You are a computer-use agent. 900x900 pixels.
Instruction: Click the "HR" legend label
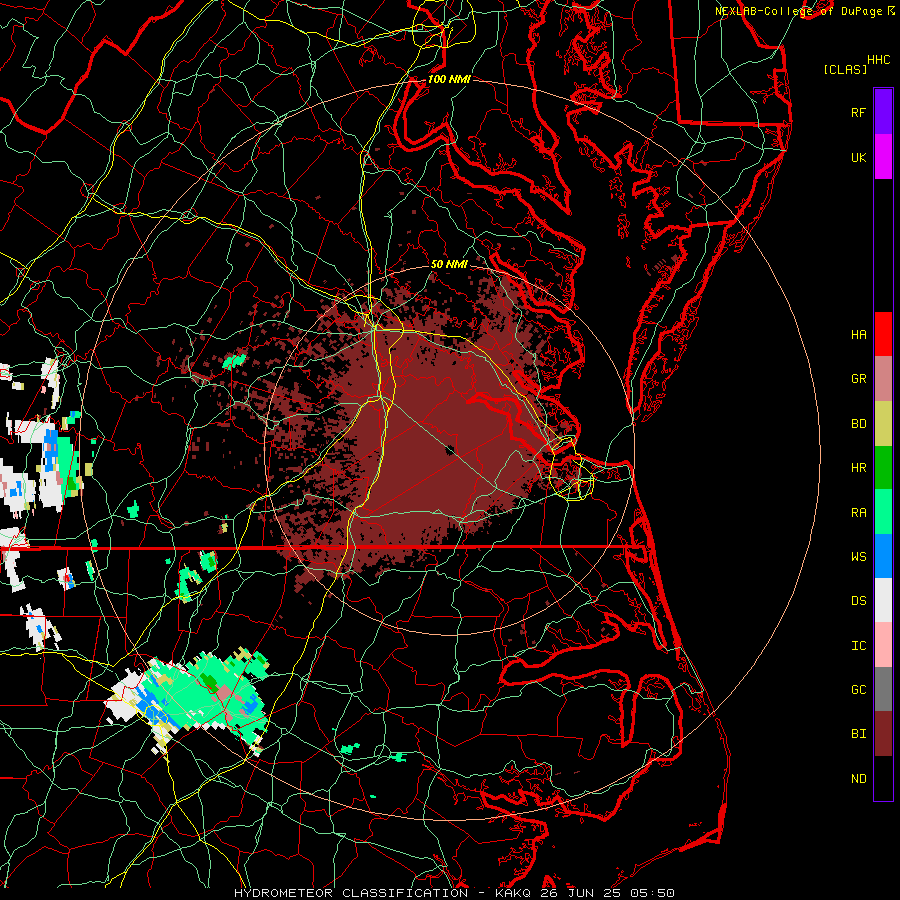858,468
